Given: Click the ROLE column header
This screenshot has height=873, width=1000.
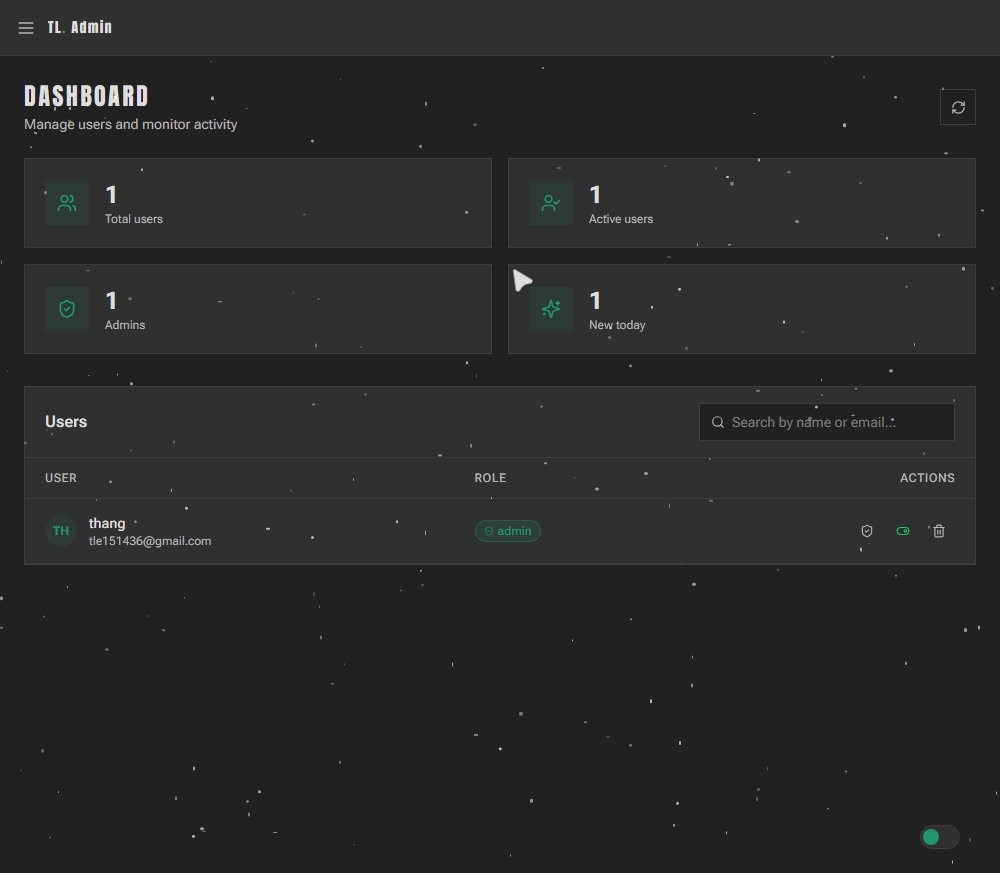Looking at the screenshot, I should [x=490, y=478].
